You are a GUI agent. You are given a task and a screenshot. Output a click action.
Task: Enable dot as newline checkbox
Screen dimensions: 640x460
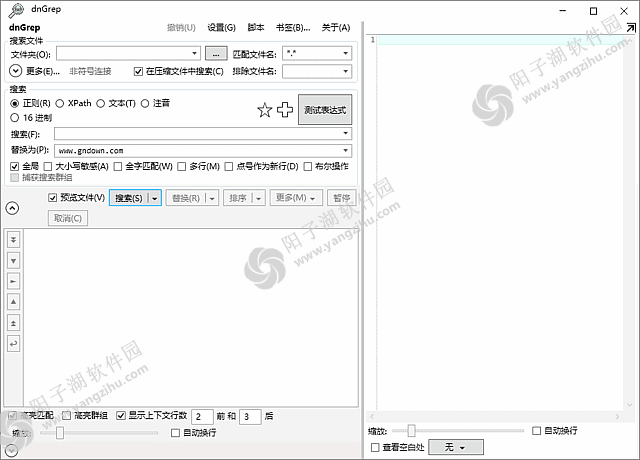click(229, 166)
